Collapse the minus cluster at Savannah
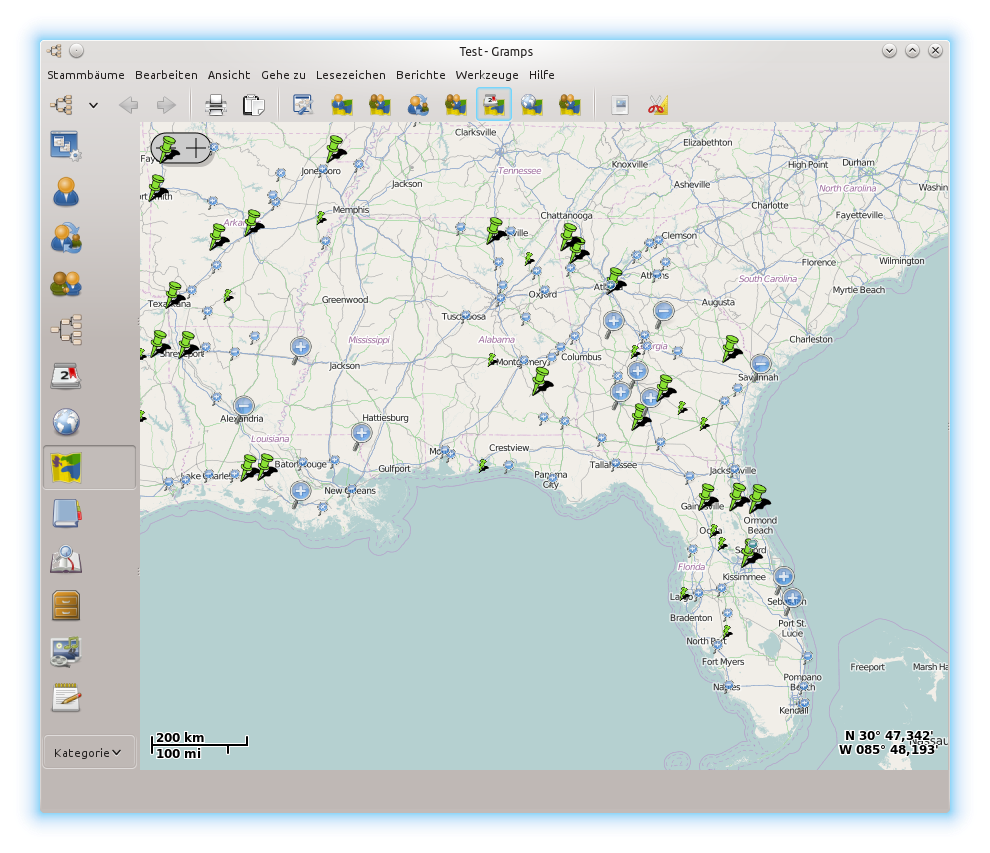Viewport: 990px width, 853px height. (x=761, y=364)
